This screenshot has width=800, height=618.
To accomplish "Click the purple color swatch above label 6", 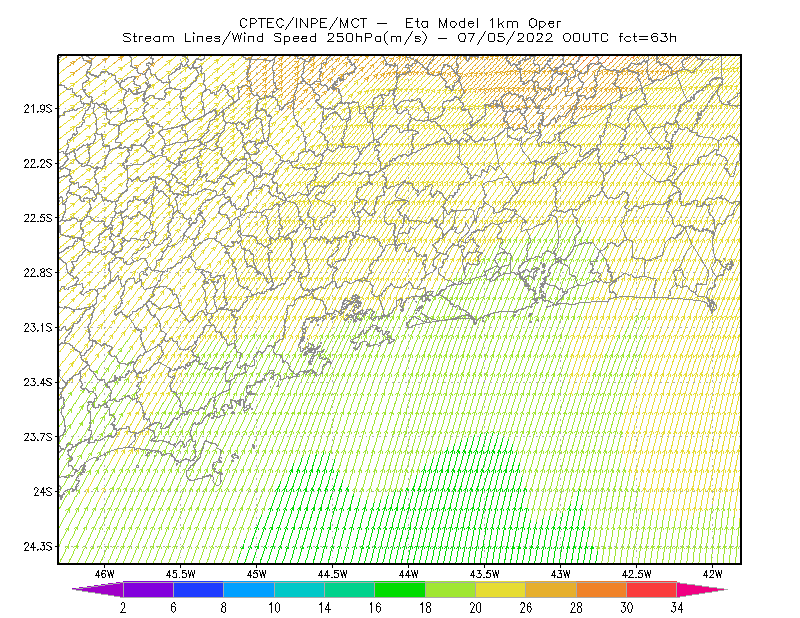I will pos(148,589).
